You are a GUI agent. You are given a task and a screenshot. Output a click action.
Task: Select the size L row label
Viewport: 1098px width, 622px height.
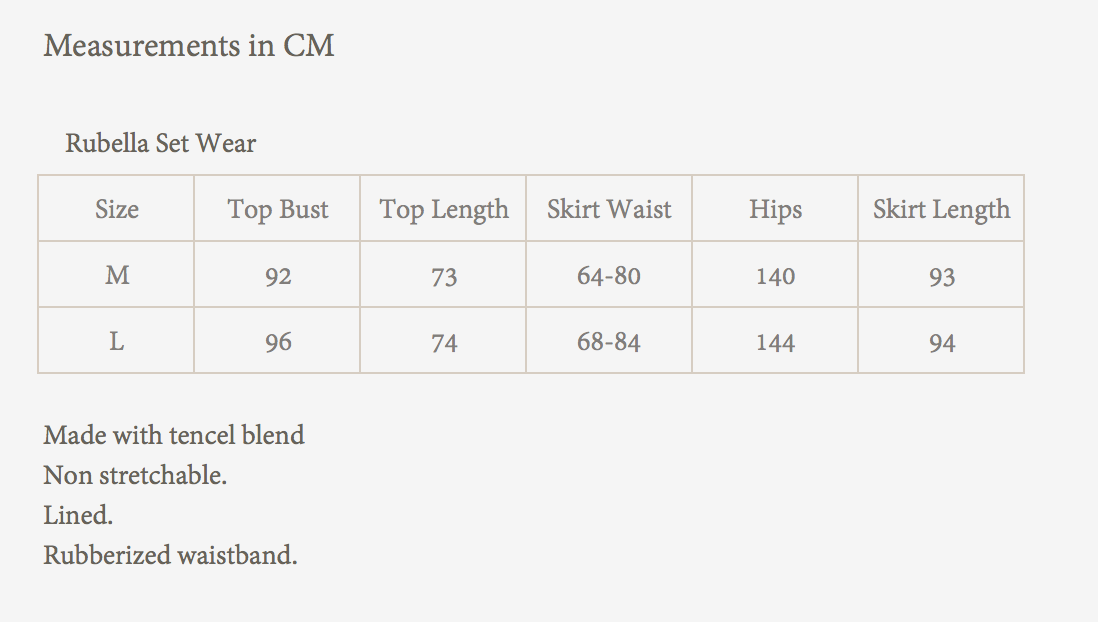coord(117,342)
